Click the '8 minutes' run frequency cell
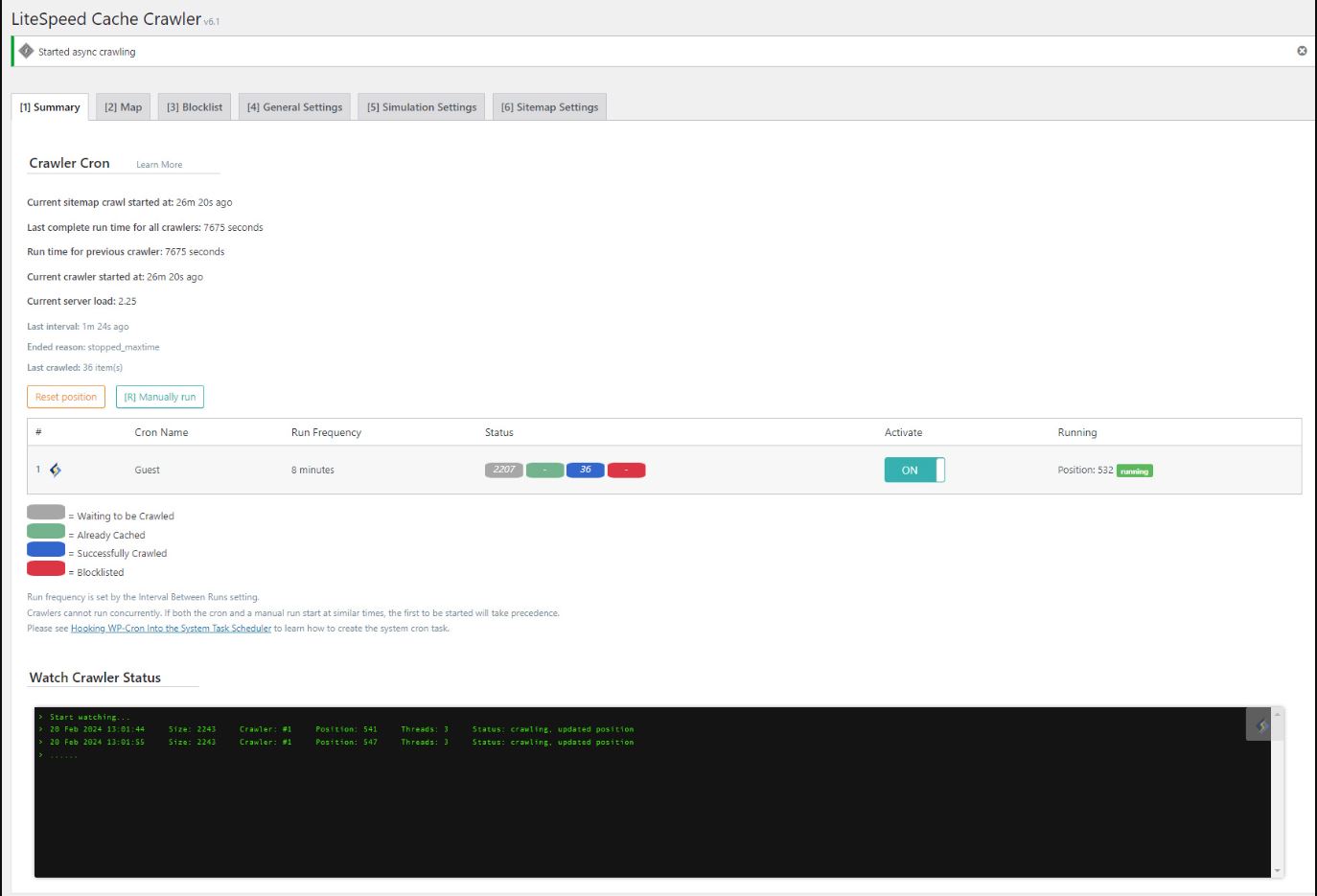Viewport: 1317px width, 896px height. 312,471
